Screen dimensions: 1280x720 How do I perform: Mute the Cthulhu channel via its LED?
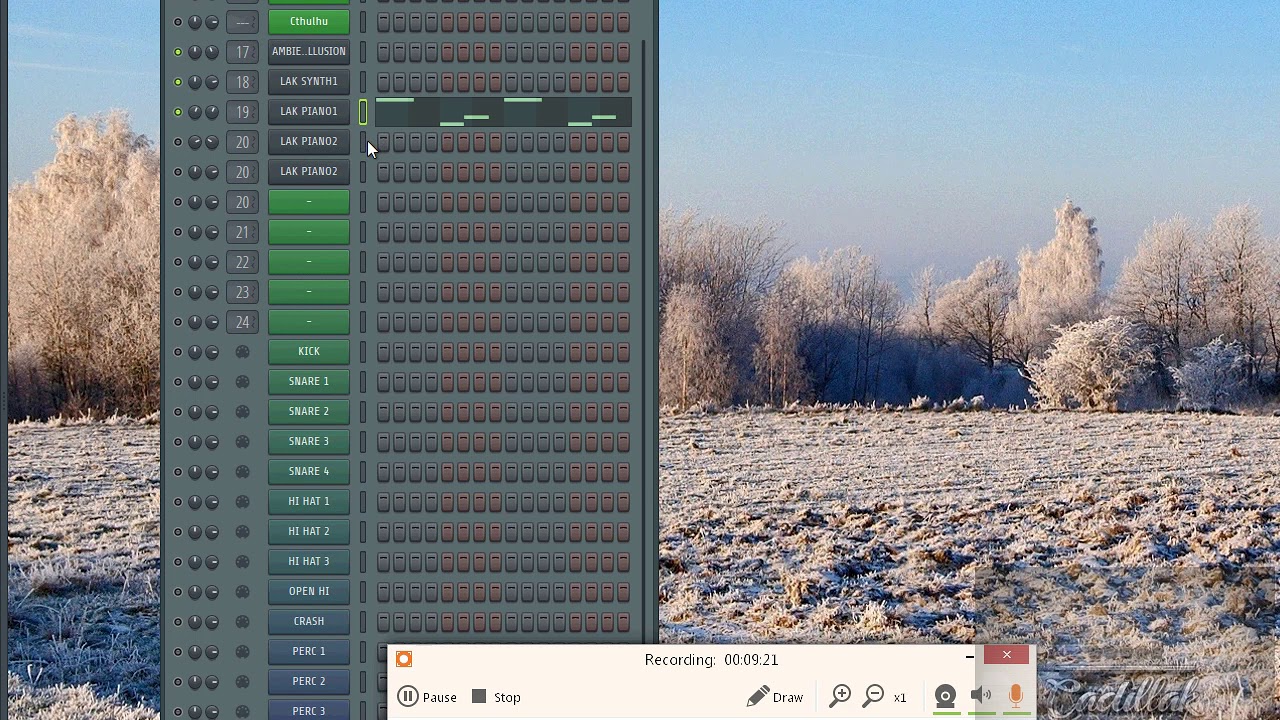point(178,22)
